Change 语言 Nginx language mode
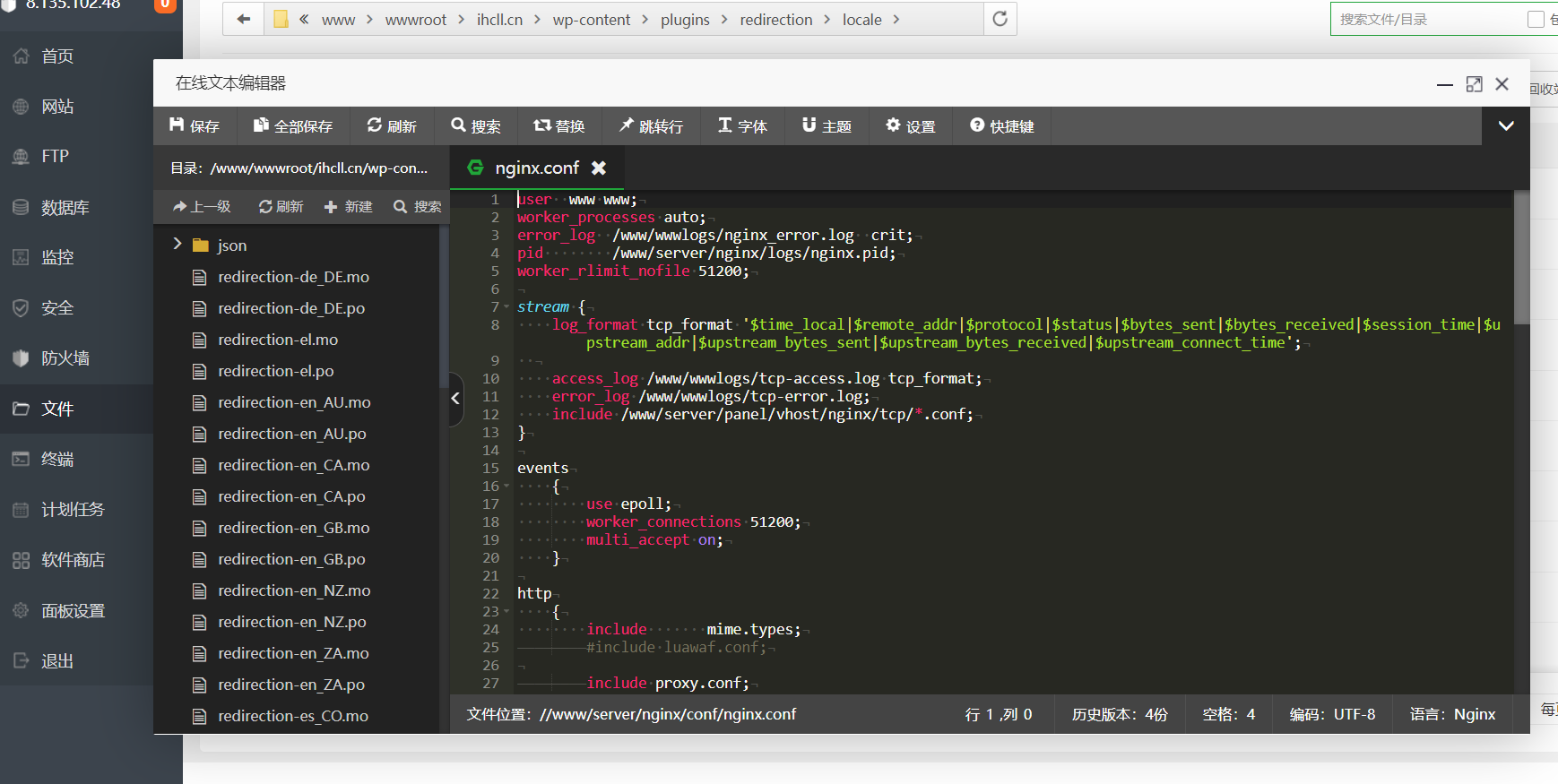The width and height of the screenshot is (1558, 784). tap(1452, 714)
